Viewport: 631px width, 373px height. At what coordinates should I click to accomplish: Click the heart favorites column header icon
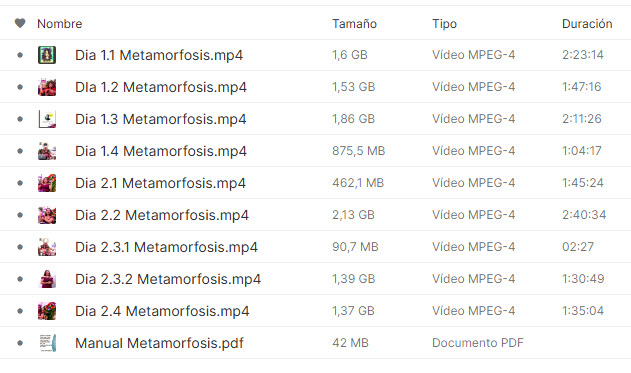(20, 23)
